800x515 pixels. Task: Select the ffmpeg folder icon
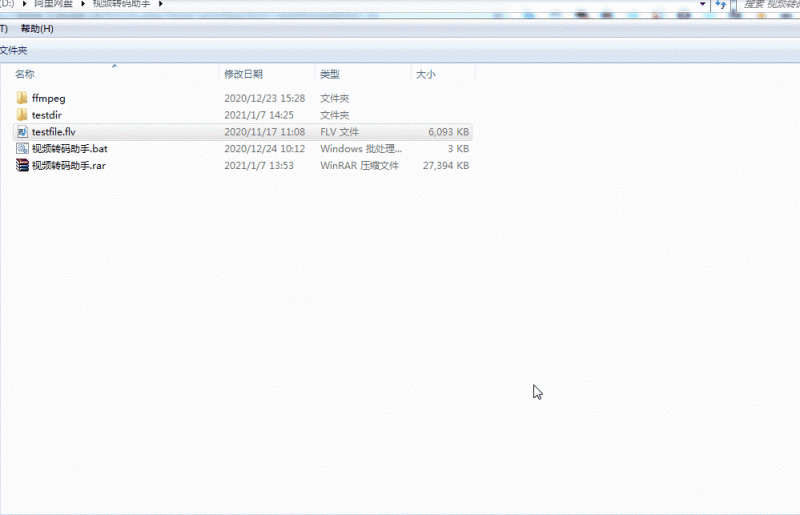coord(23,98)
